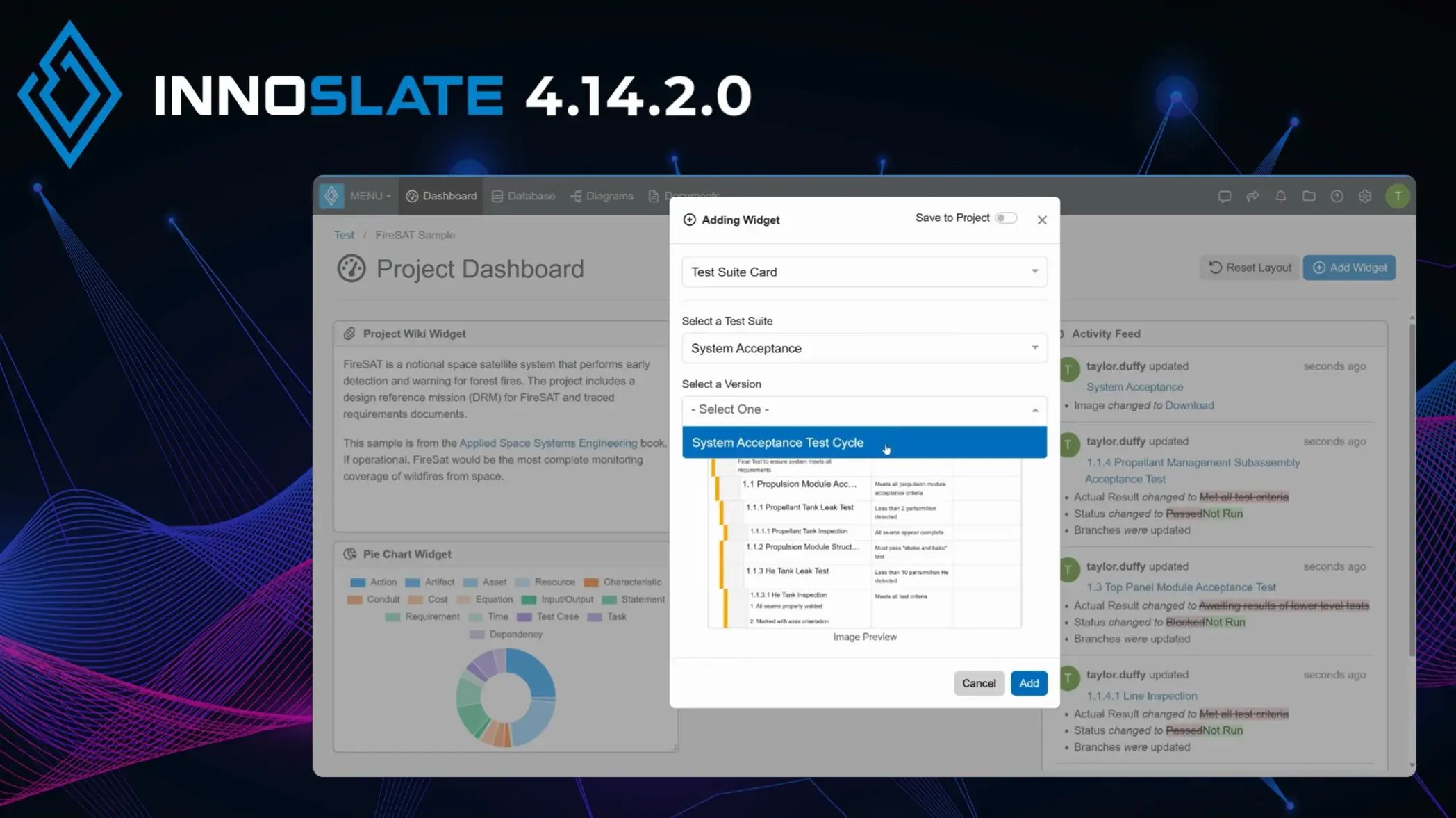Click the share arrow icon in navbar
1456x818 pixels.
pyautogui.click(x=1252, y=197)
